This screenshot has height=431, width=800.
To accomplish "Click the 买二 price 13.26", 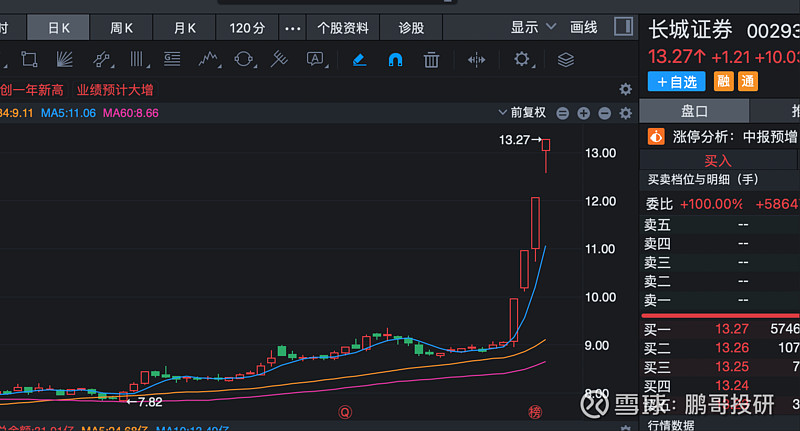I will click(x=732, y=348).
